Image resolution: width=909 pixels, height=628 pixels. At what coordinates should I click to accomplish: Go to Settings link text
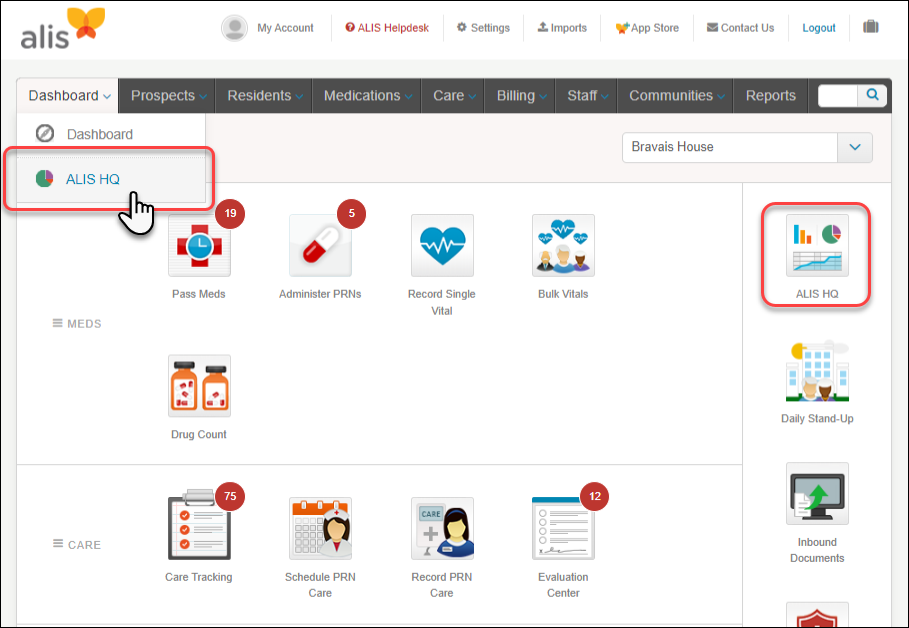(x=490, y=28)
